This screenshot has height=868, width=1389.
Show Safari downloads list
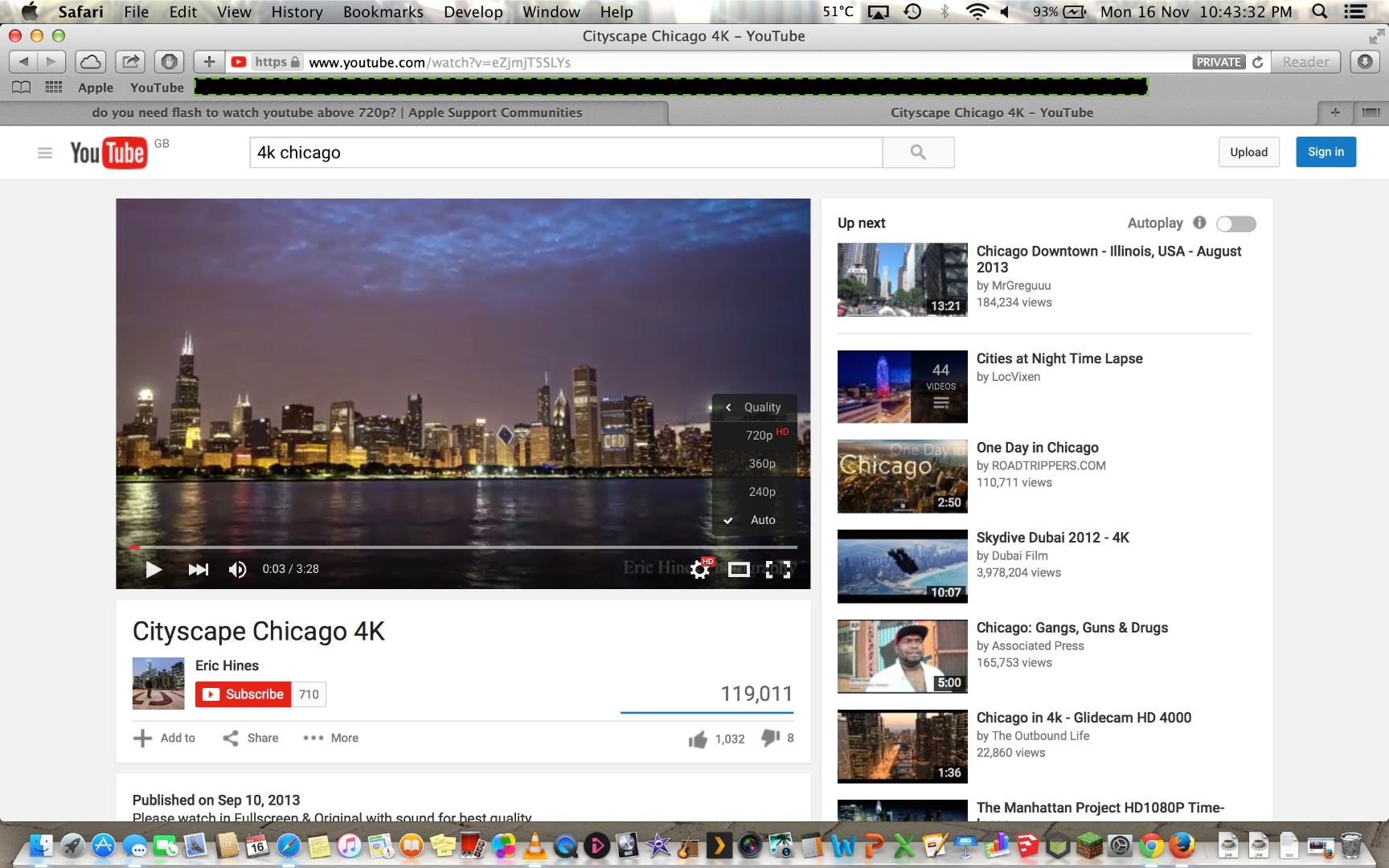coord(1365,62)
